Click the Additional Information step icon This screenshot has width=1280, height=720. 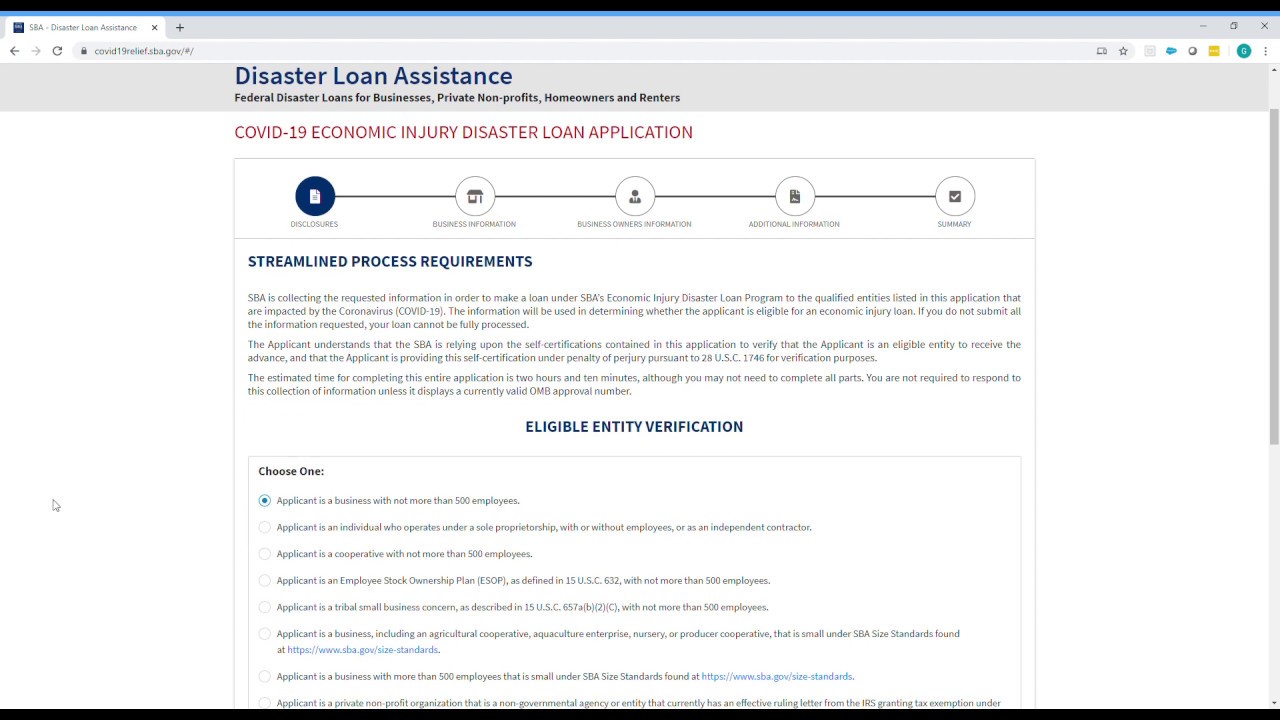795,196
